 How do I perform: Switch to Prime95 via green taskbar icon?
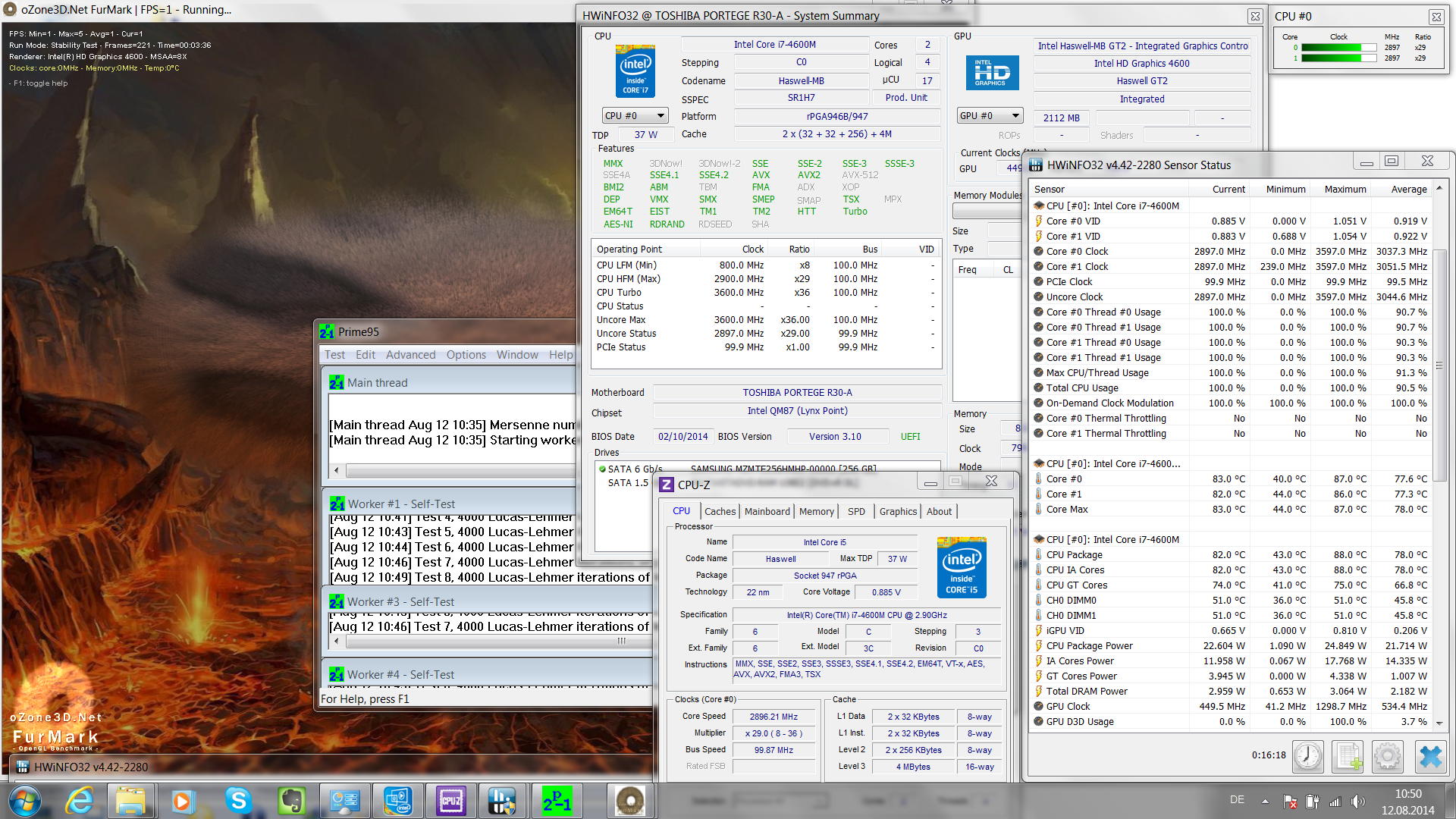tap(557, 801)
